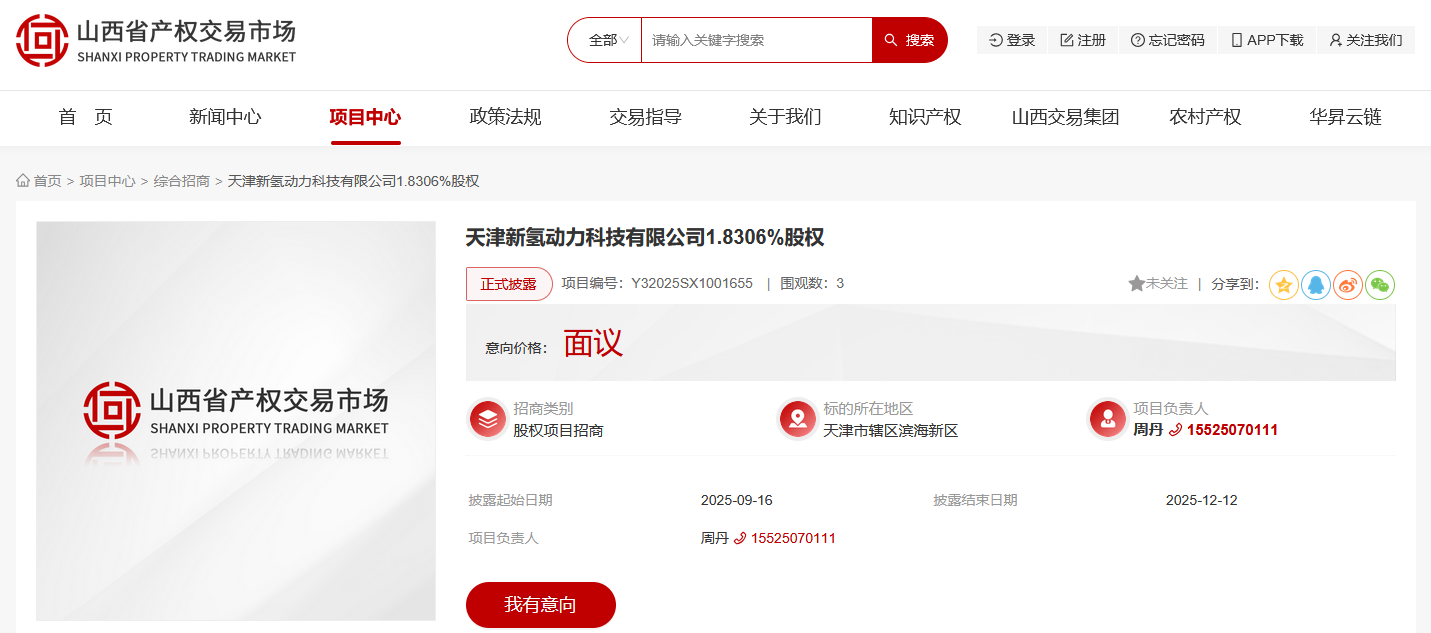Image resolution: width=1431 pixels, height=633 pixels.
Task: Click the 招商类别 layers icon
Action: coord(488,419)
